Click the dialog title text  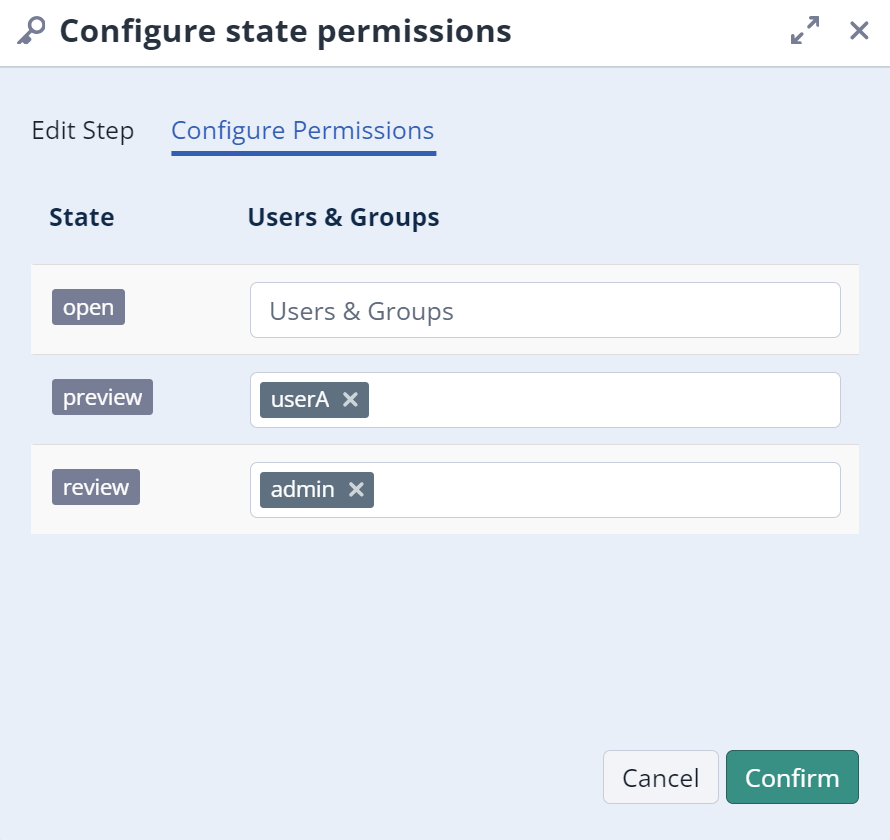pos(286,32)
